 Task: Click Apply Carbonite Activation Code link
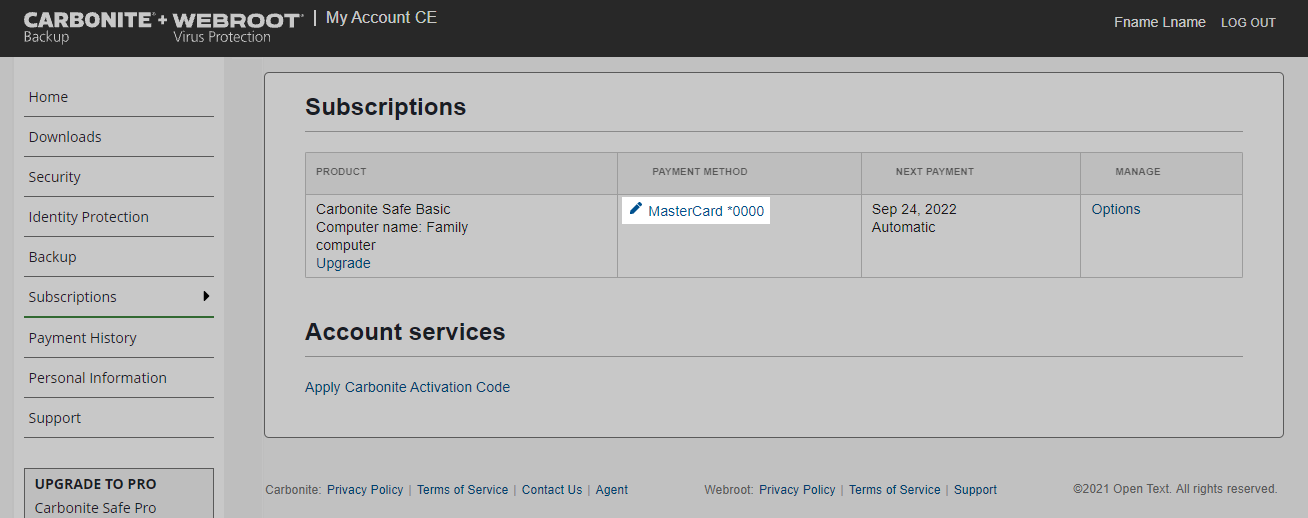(x=407, y=387)
